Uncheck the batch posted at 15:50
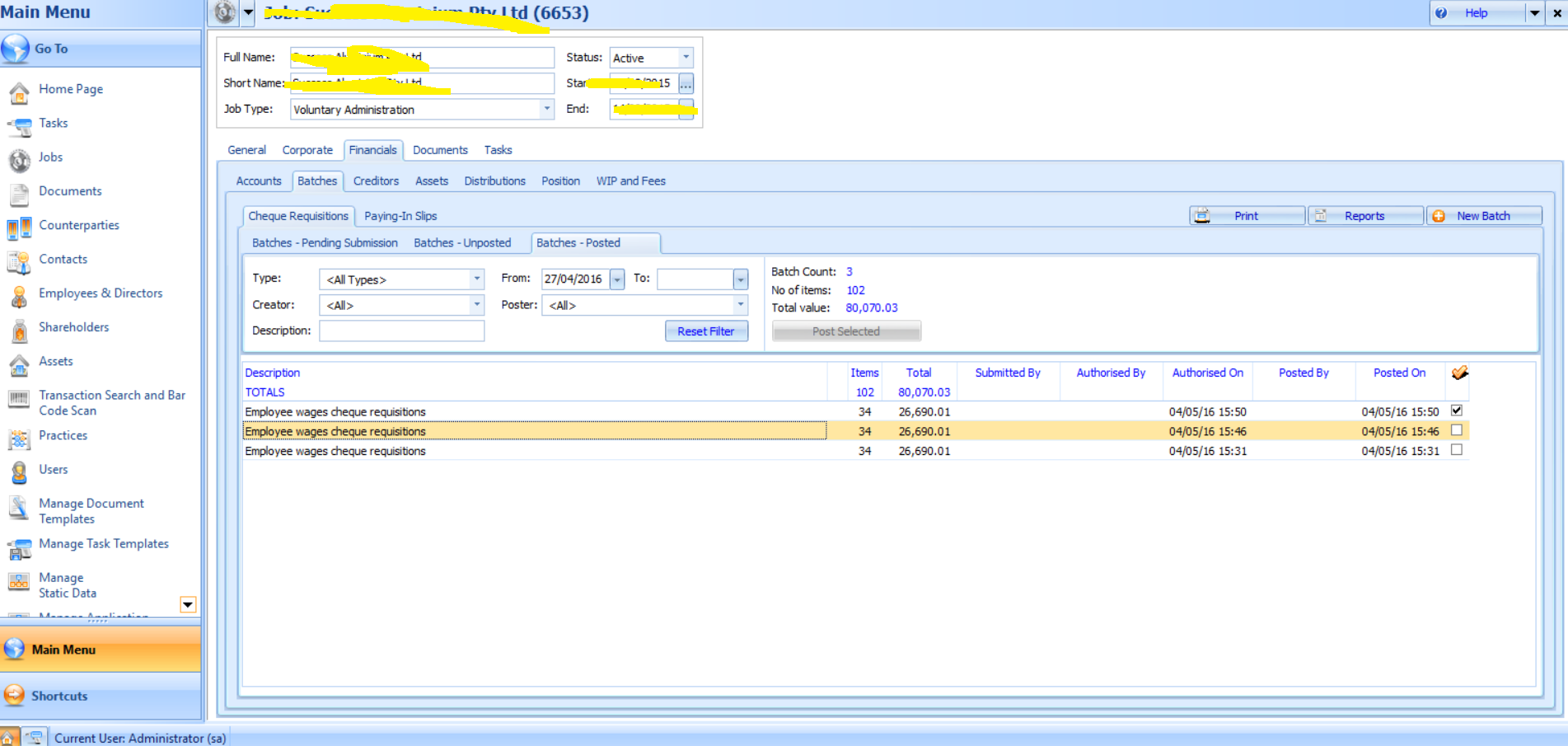Screen dimensions: 1568x746 coord(1457,411)
